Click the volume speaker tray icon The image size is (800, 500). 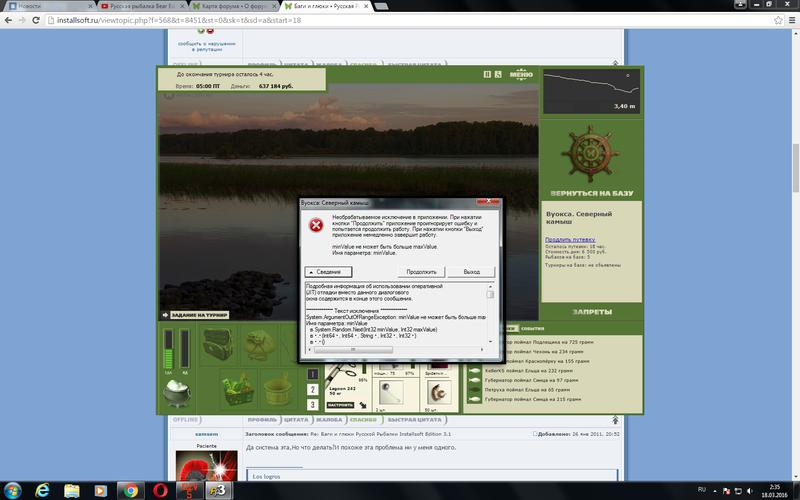[x=749, y=491]
